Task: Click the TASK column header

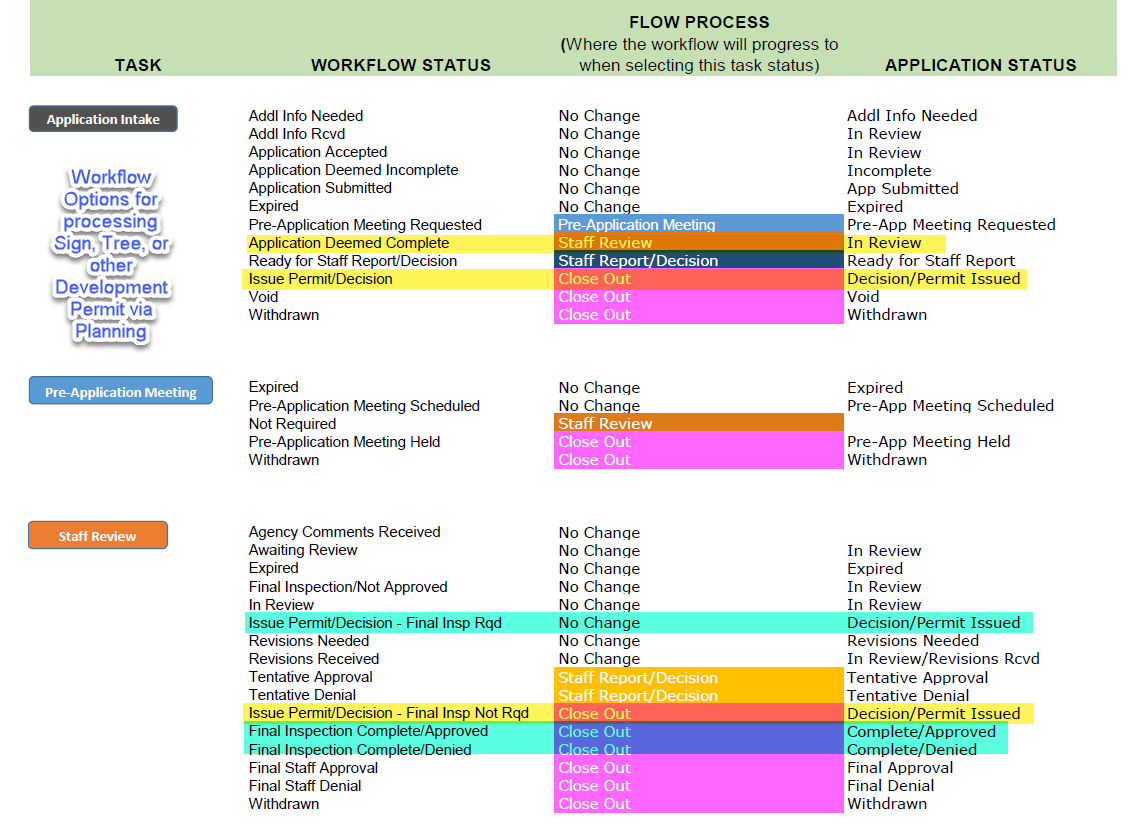Action: tap(138, 65)
